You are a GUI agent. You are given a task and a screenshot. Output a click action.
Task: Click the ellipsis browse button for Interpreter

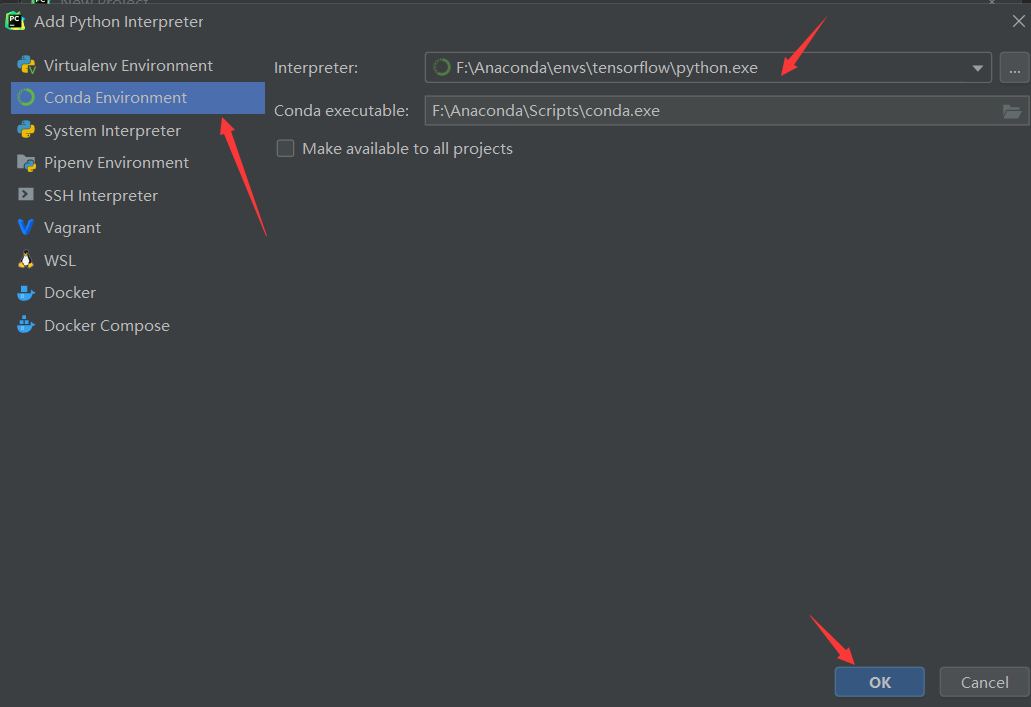pos(1015,67)
